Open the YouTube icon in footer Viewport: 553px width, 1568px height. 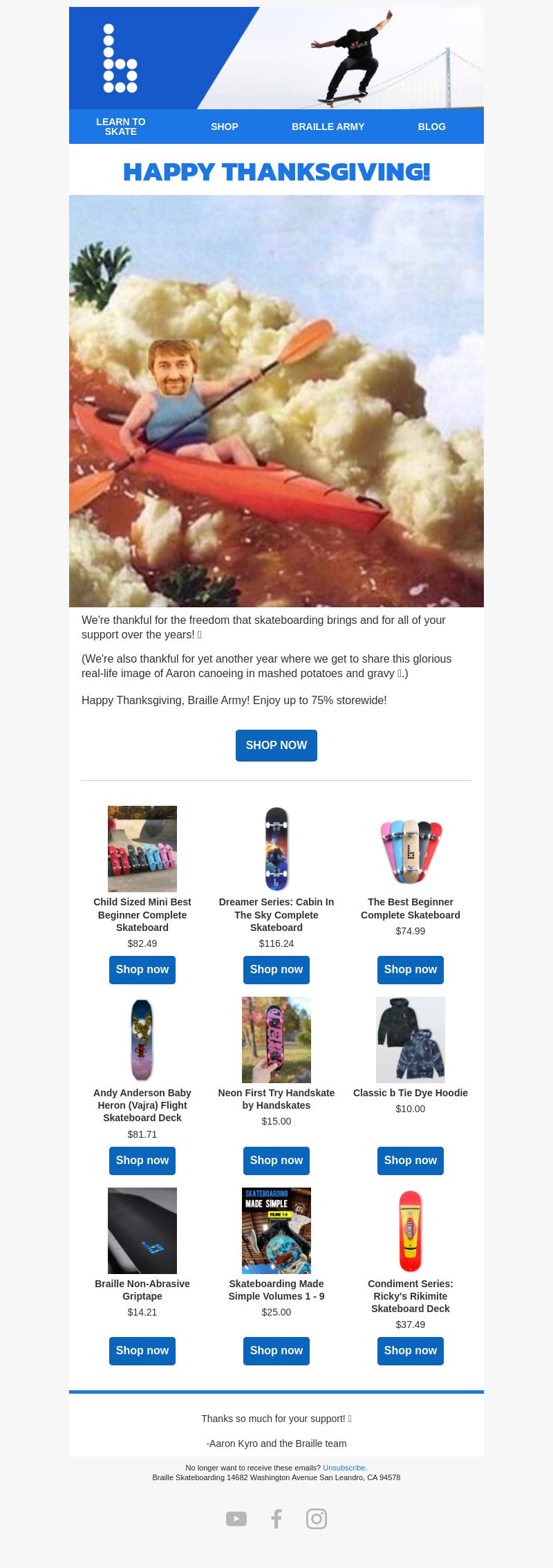[236, 1519]
